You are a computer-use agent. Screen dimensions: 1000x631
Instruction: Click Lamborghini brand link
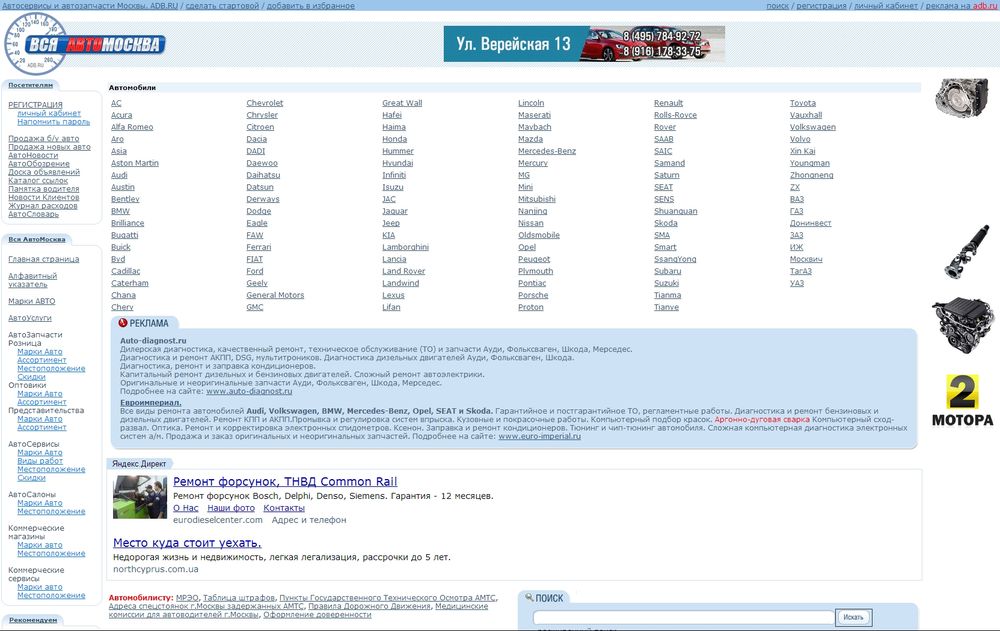pos(406,247)
